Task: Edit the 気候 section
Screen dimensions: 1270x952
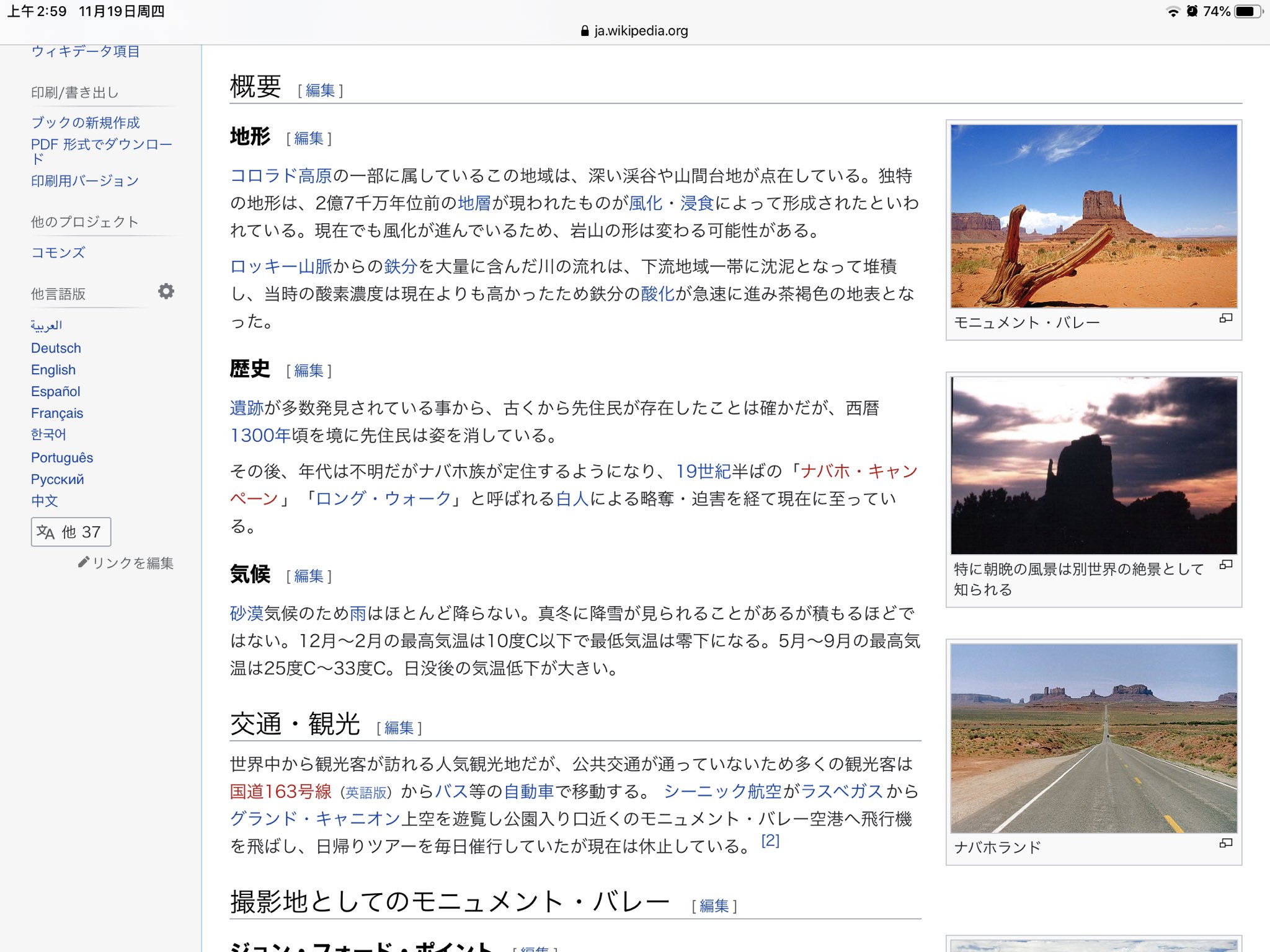Action: (308, 576)
